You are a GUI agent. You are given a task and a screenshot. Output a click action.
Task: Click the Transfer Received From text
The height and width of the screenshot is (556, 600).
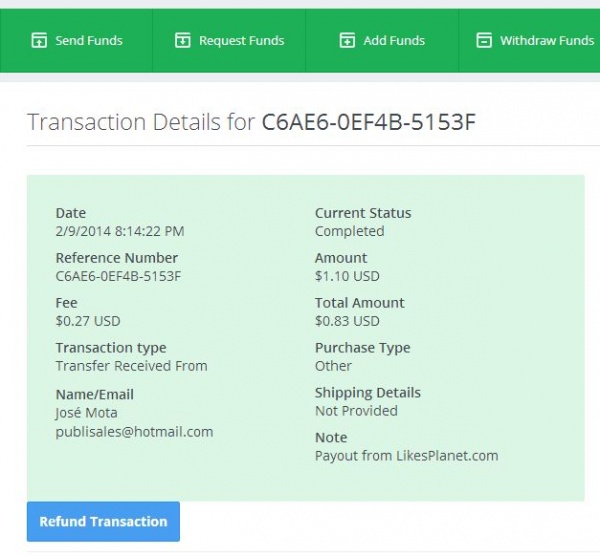pyautogui.click(x=131, y=366)
